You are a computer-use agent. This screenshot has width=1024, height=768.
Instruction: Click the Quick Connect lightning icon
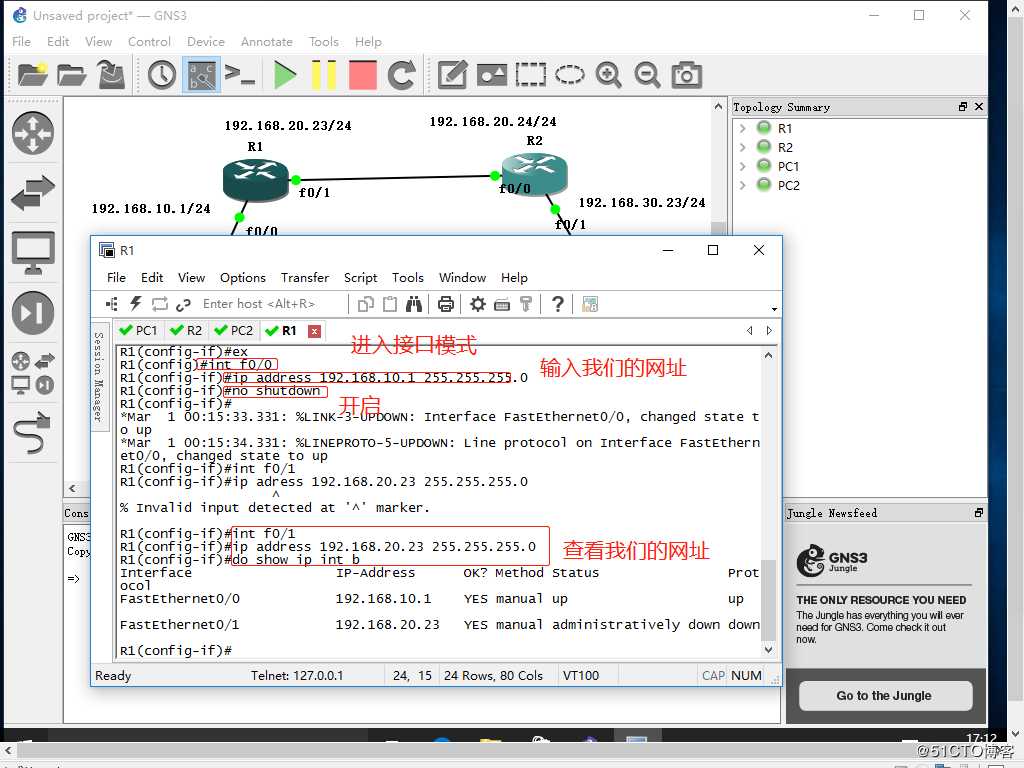pos(137,304)
